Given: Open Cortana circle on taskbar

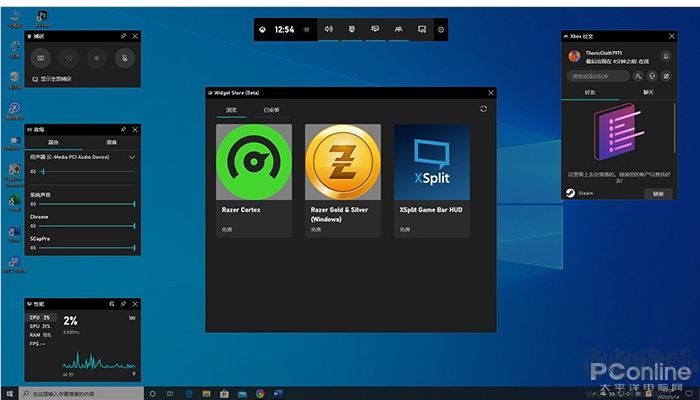Looking at the screenshot, I should 153,394.
